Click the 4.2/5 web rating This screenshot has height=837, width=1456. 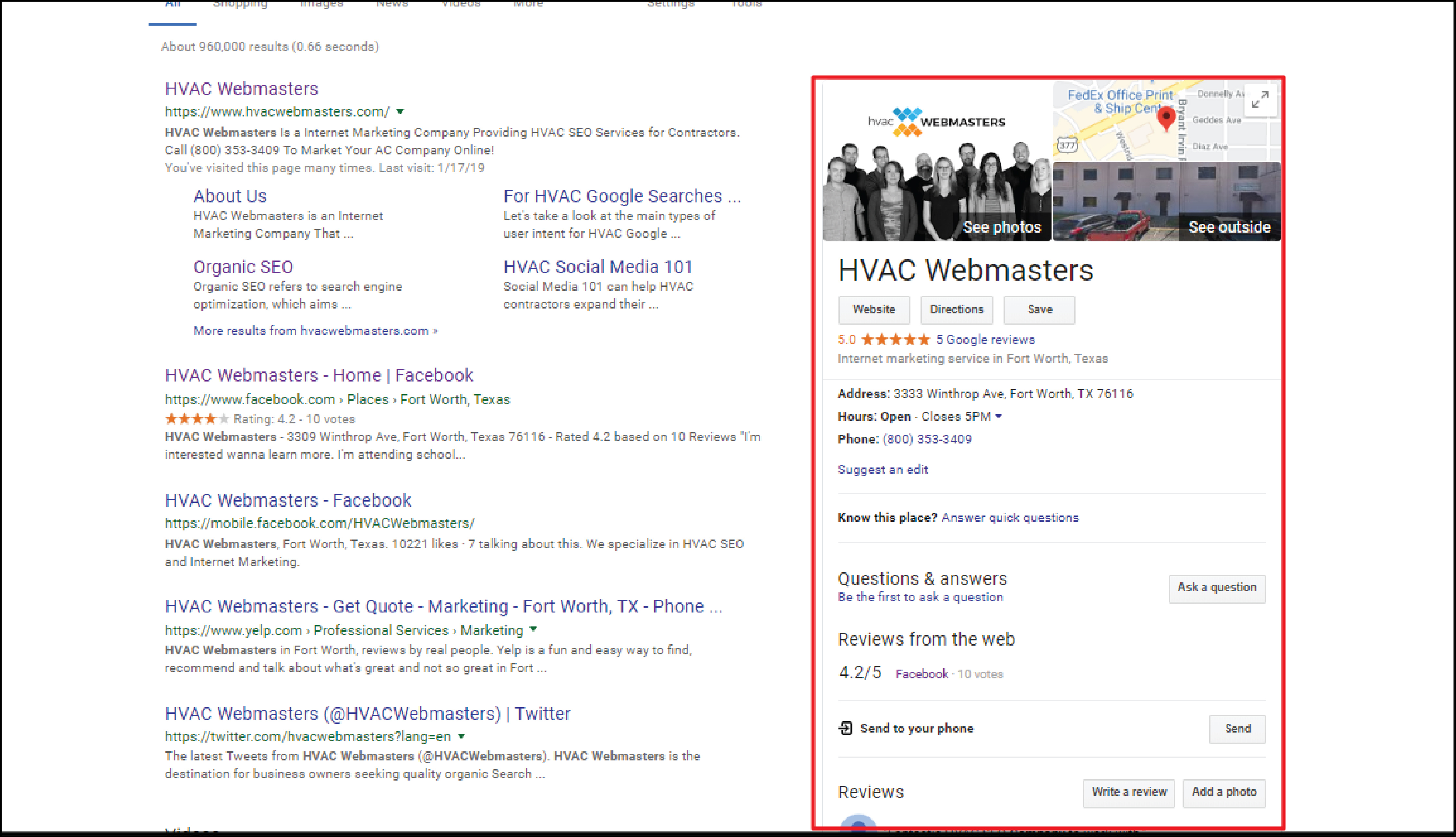pyautogui.click(x=860, y=672)
